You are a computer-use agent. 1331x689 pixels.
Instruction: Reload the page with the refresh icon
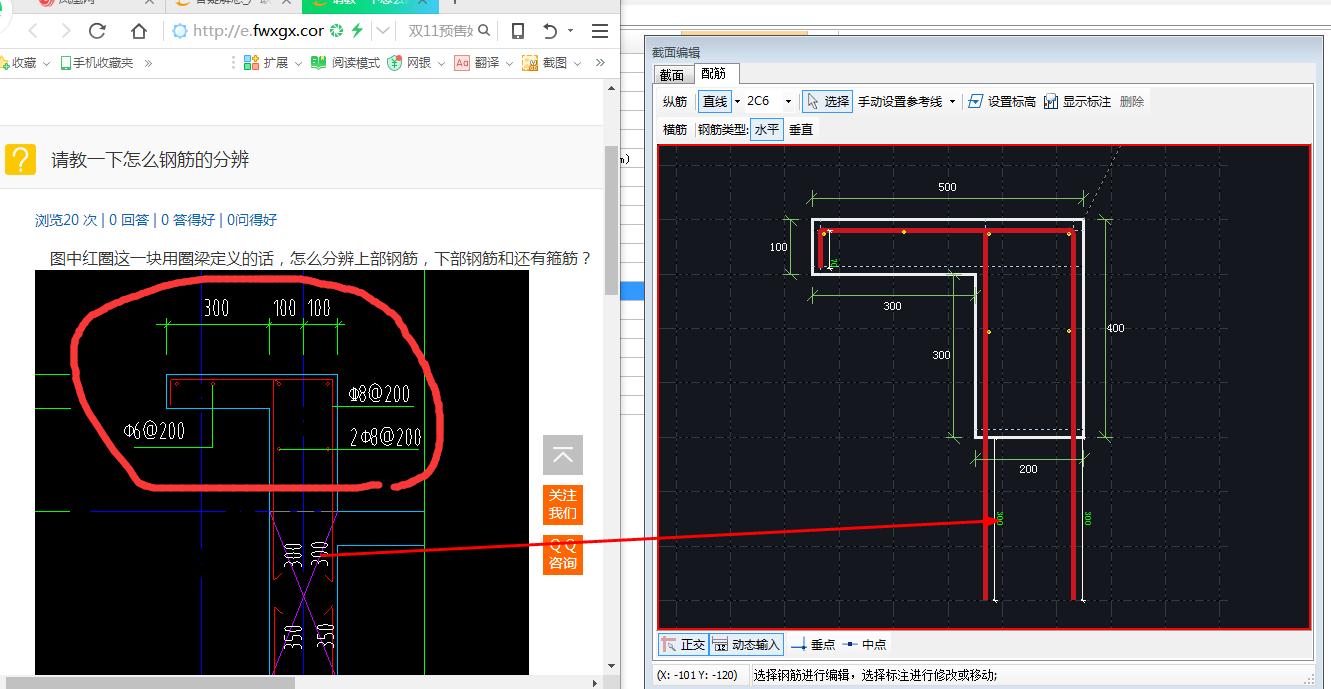click(x=97, y=31)
